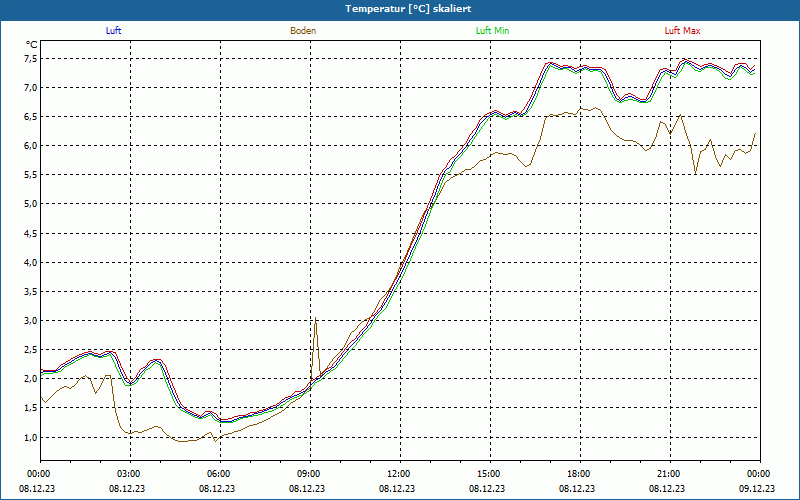
Task: Click the Luft Min legend label
Action: [492, 31]
